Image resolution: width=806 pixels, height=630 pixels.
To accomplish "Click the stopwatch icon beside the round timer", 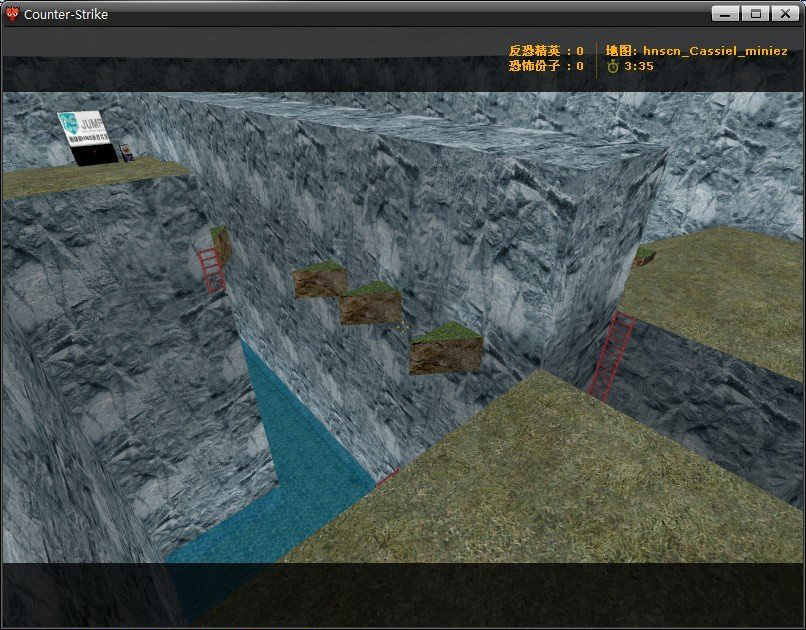I will pos(612,66).
